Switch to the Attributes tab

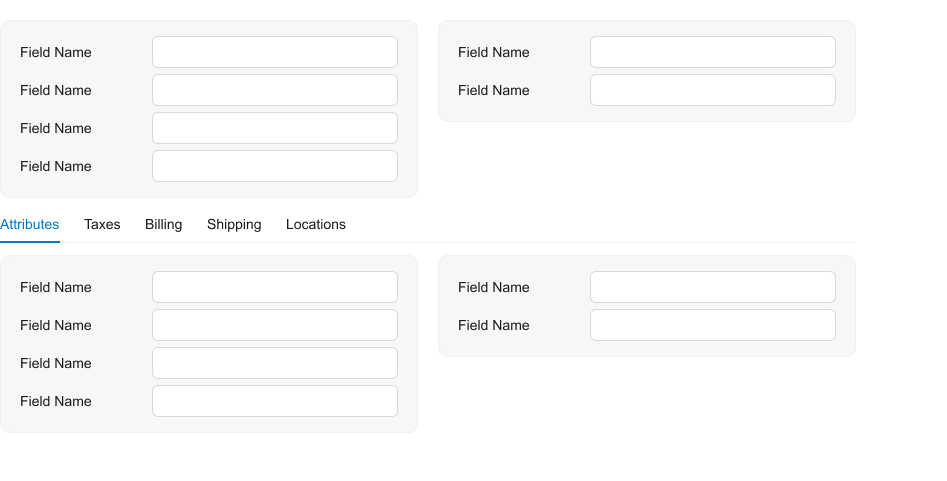click(30, 225)
